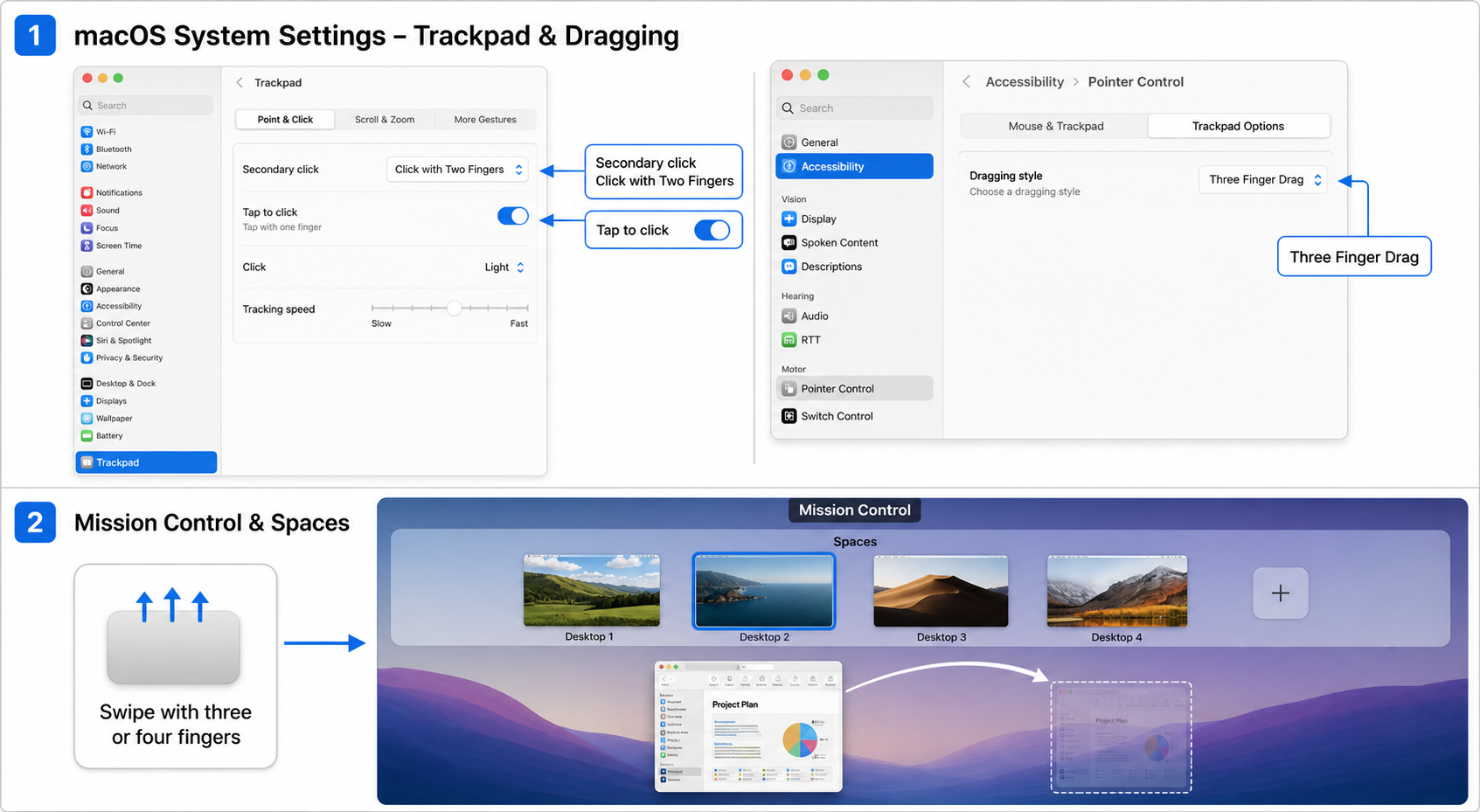Click 'Tap with one finger' subtitle text
The width and height of the screenshot is (1480, 812).
tap(281, 227)
